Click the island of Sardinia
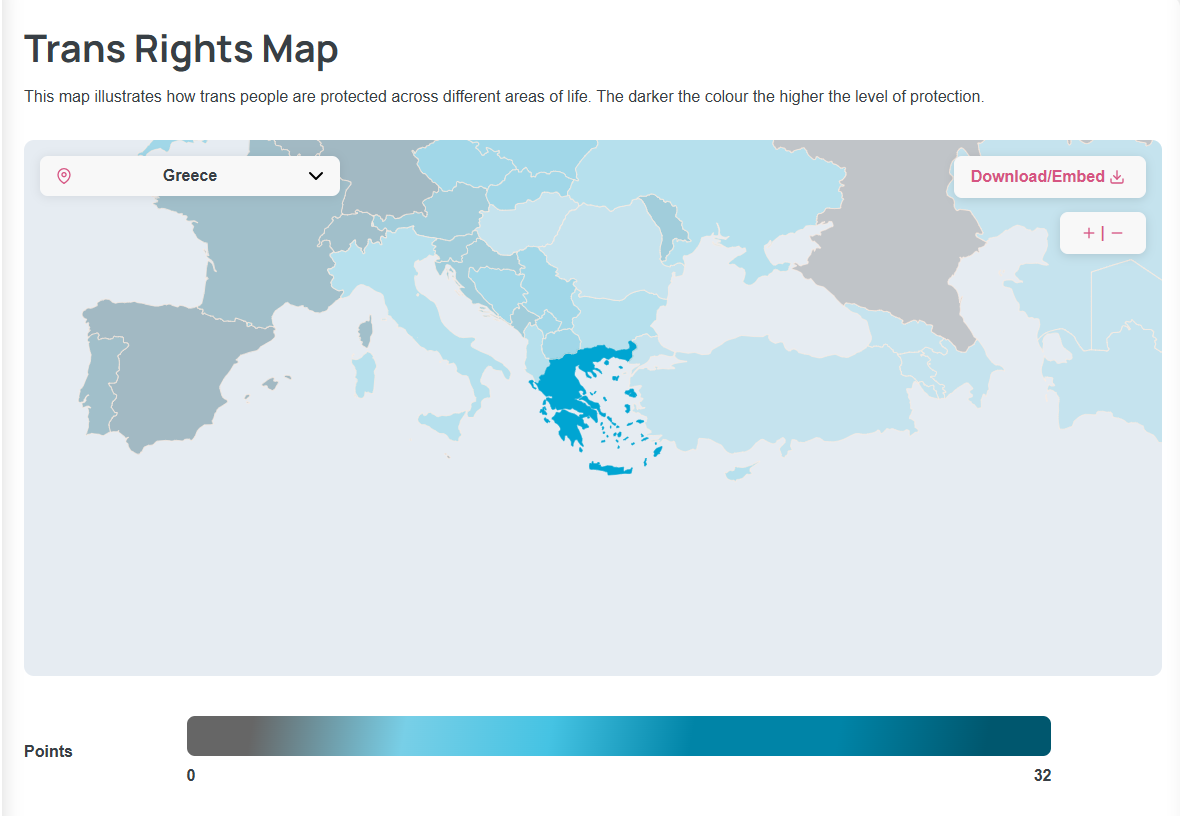The image size is (1180, 816). coord(364,374)
